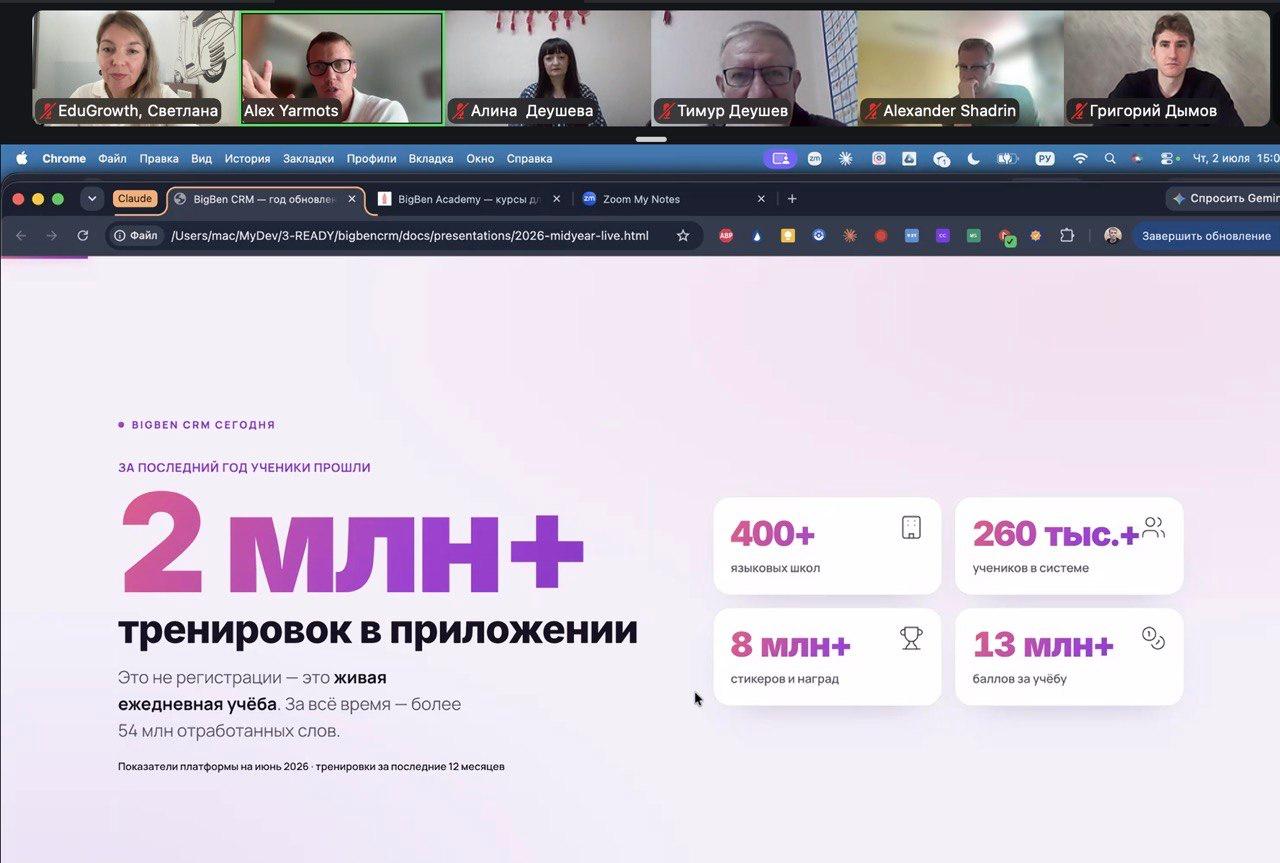Click the 260 тыс.+ учеников card
Viewport: 1280px width, 863px height.
pos(1069,546)
